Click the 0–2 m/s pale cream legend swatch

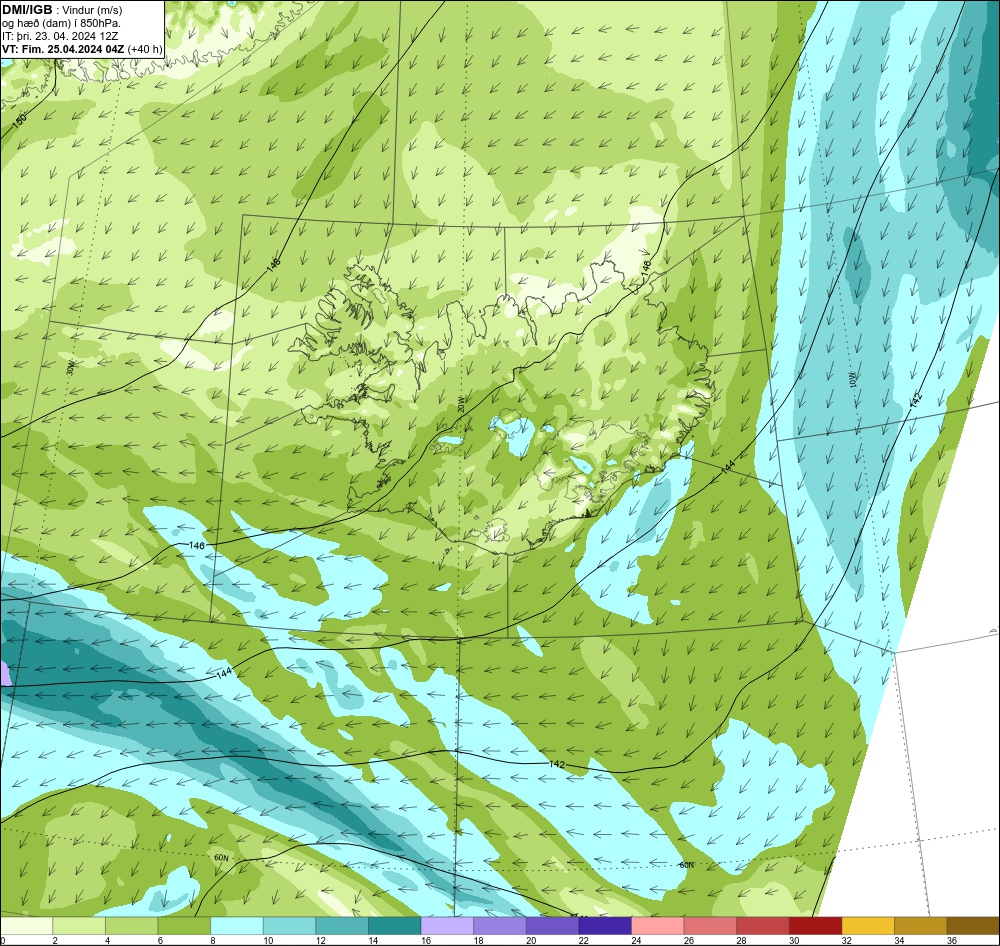click(26, 926)
